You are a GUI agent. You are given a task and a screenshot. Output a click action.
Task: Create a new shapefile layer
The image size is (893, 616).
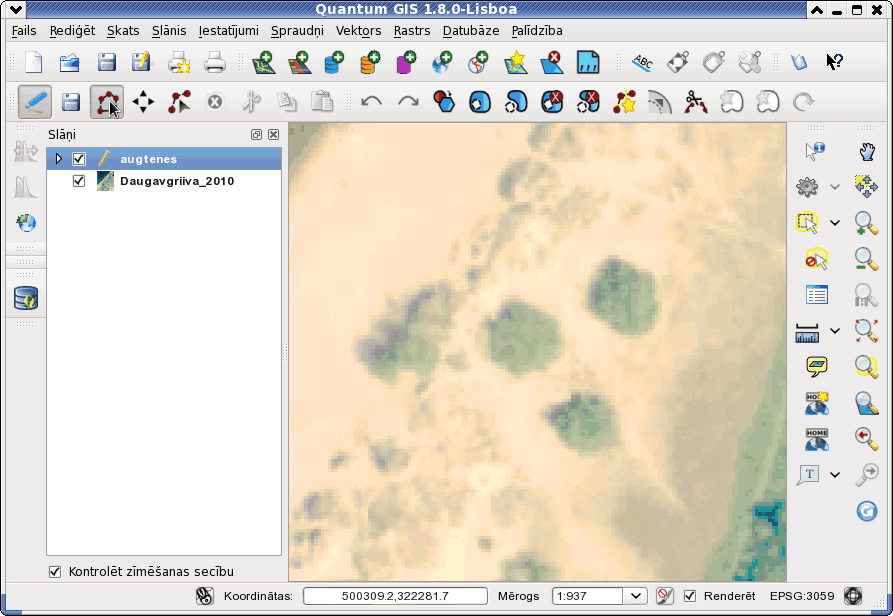coord(515,62)
